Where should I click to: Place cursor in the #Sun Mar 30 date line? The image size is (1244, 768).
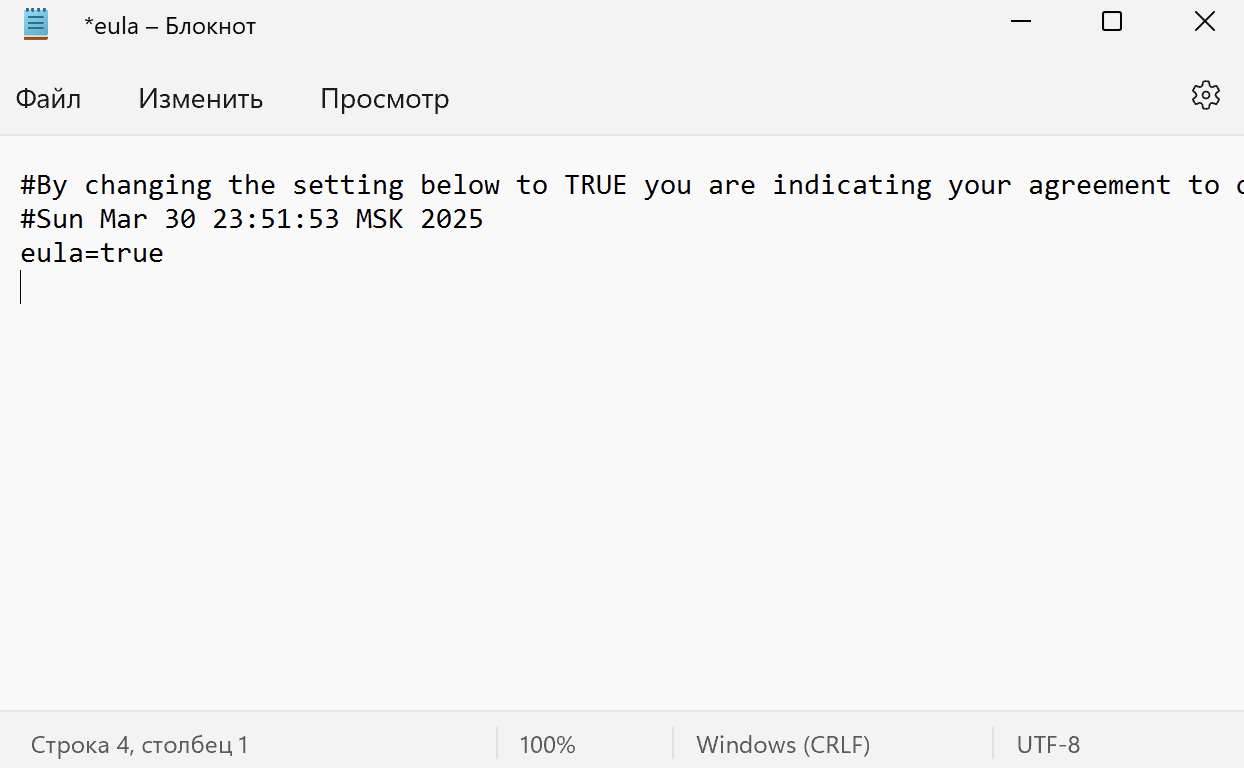[x=252, y=219]
